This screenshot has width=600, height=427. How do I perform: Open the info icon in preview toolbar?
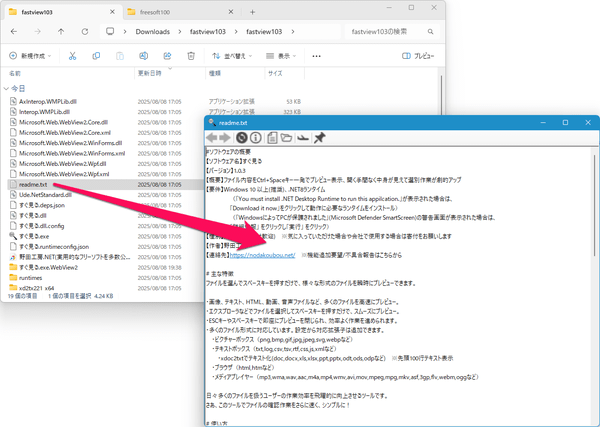click(x=256, y=138)
